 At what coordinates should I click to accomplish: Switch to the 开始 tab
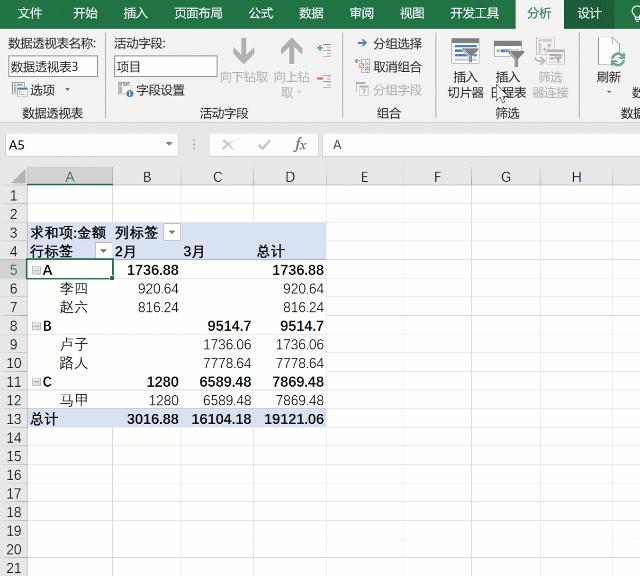(x=85, y=13)
